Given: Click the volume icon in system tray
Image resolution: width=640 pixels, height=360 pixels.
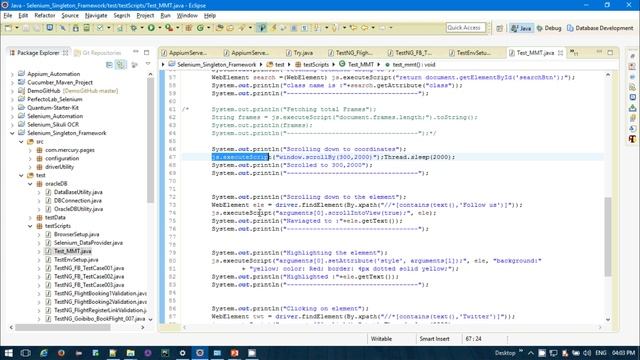Looking at the screenshot, I should click(587, 353).
